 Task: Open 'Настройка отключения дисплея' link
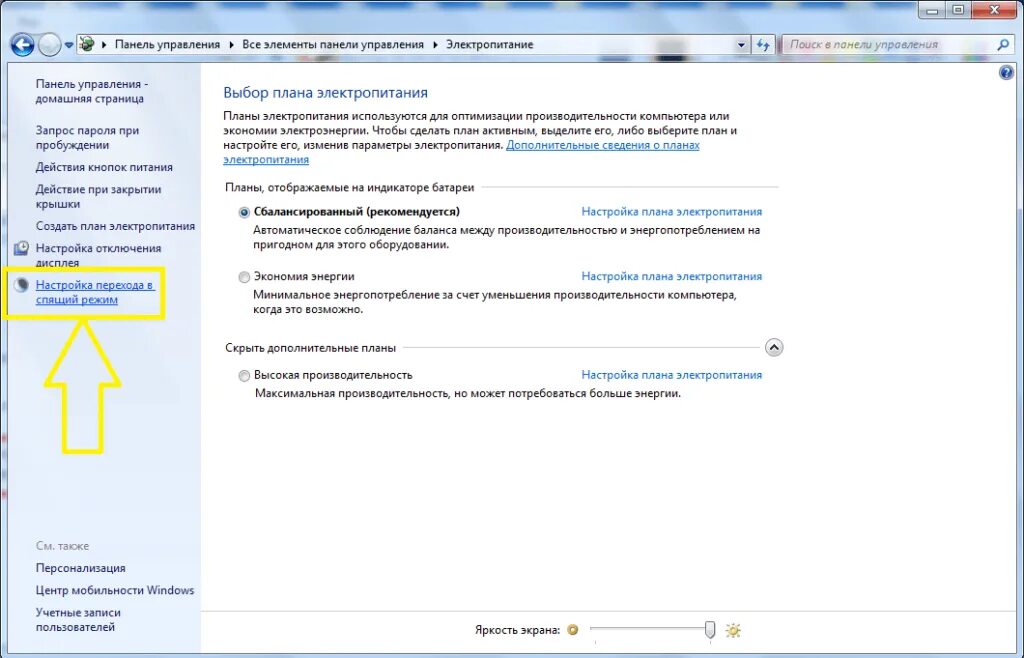click(98, 255)
